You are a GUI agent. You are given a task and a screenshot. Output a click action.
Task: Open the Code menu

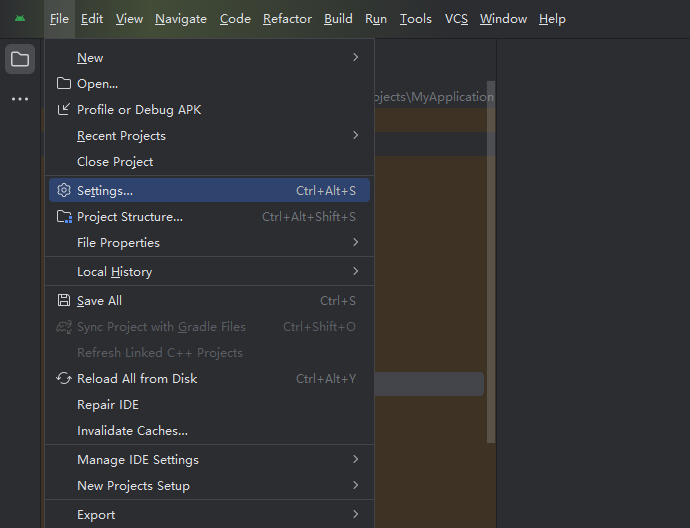235,19
